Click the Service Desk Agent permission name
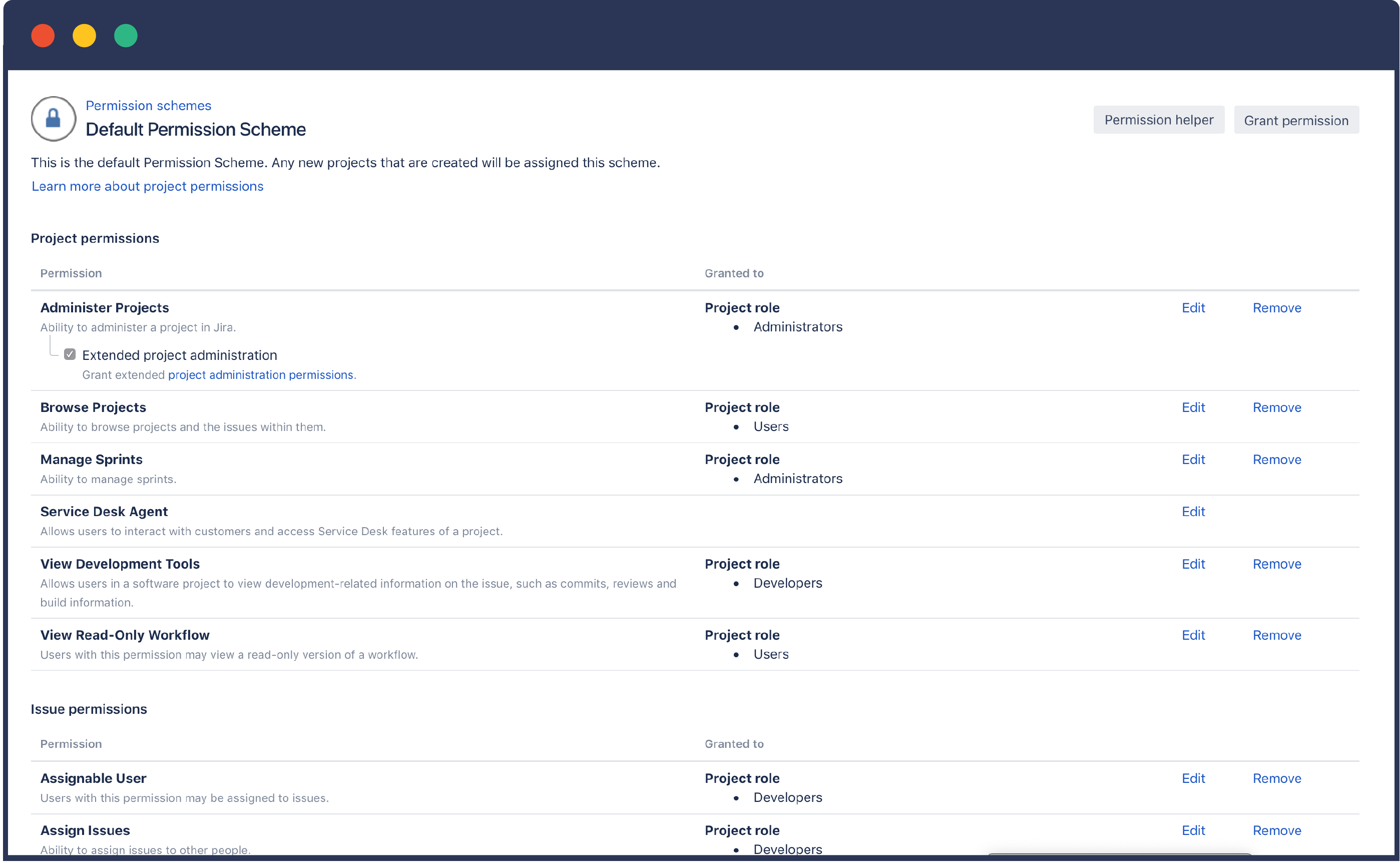The width and height of the screenshot is (1400, 863). pos(104,512)
